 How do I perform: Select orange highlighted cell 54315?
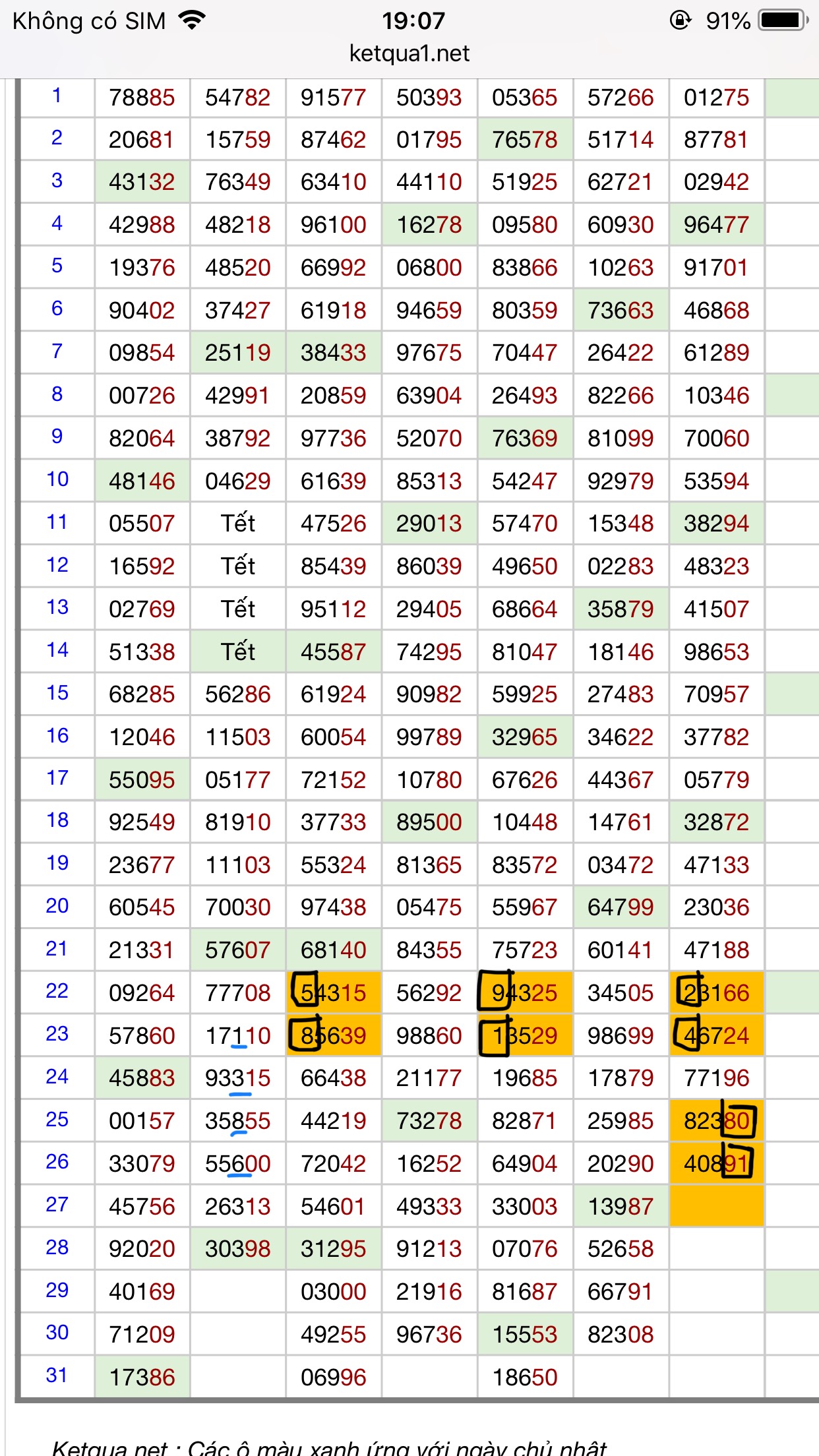[334, 992]
